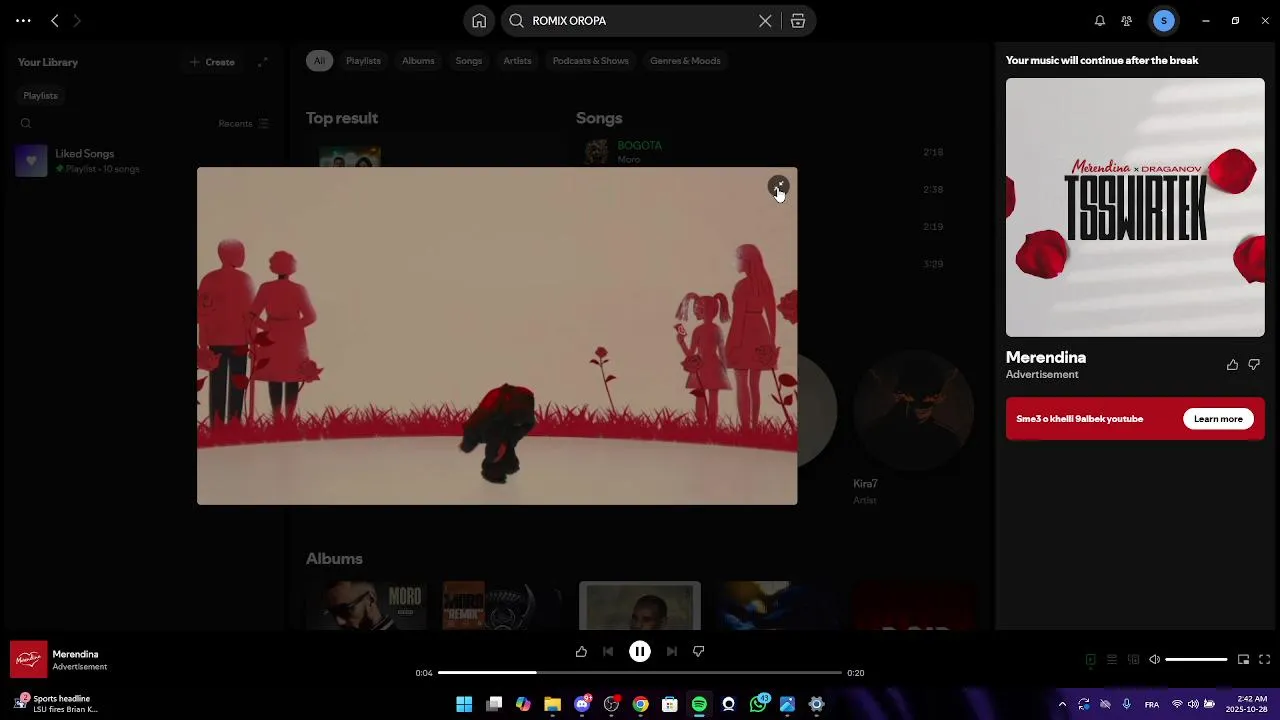
Task: Click the Merendina thumbnail in now playing bar
Action: (x=28, y=659)
